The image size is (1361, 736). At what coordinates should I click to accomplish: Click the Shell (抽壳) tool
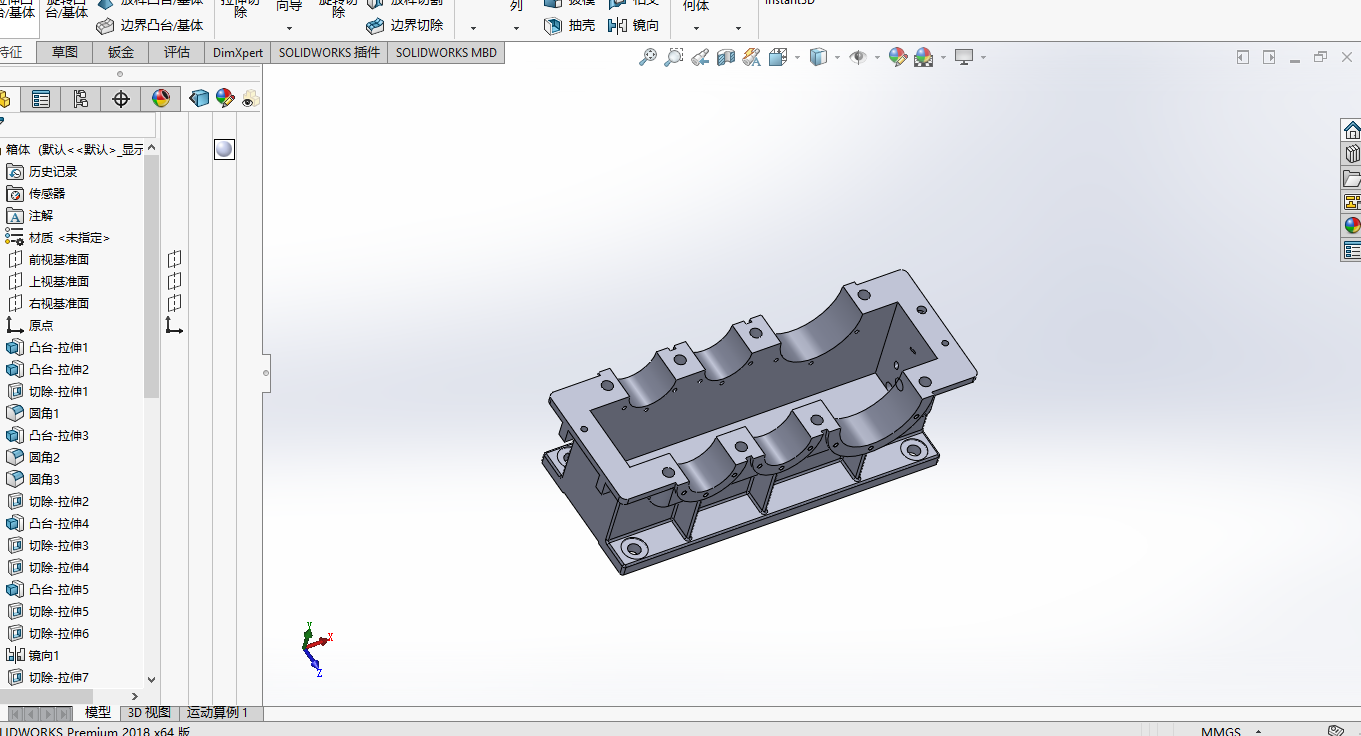point(569,25)
